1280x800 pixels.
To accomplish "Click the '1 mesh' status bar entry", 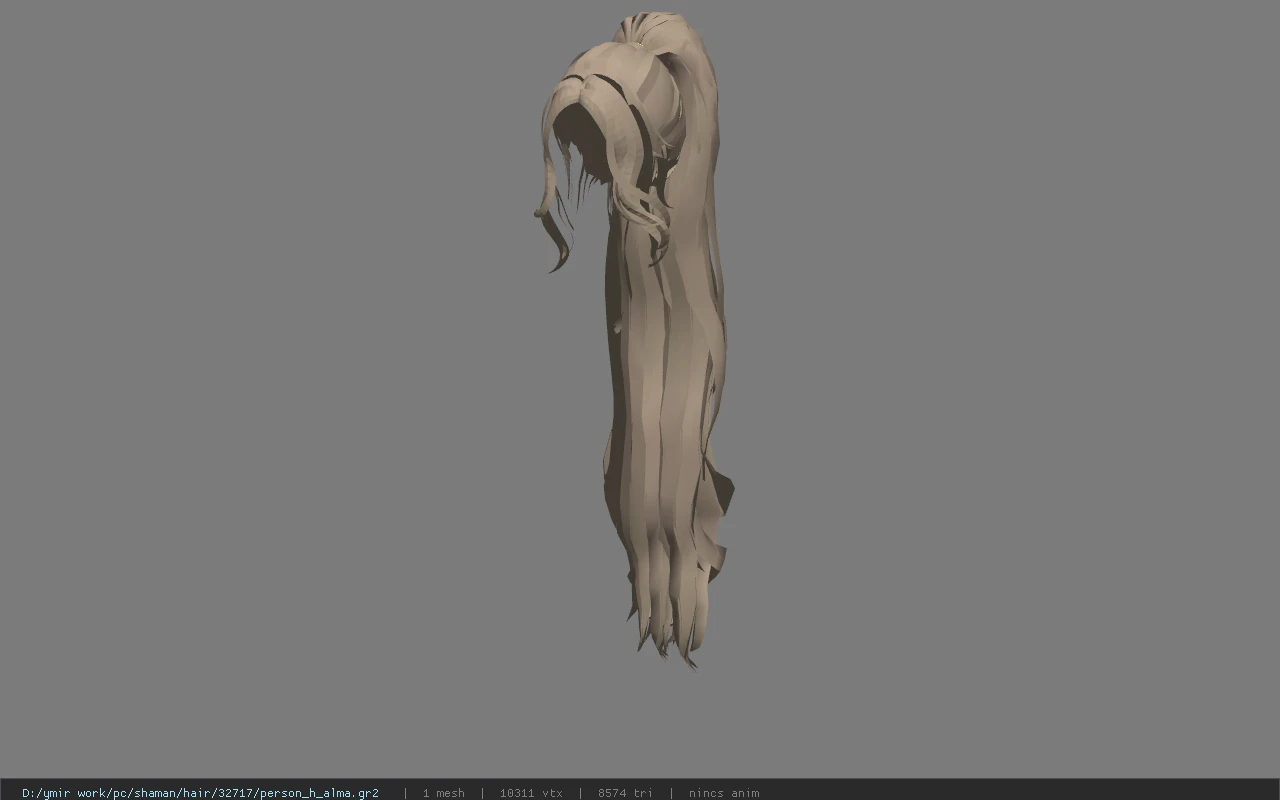I will click(443, 793).
